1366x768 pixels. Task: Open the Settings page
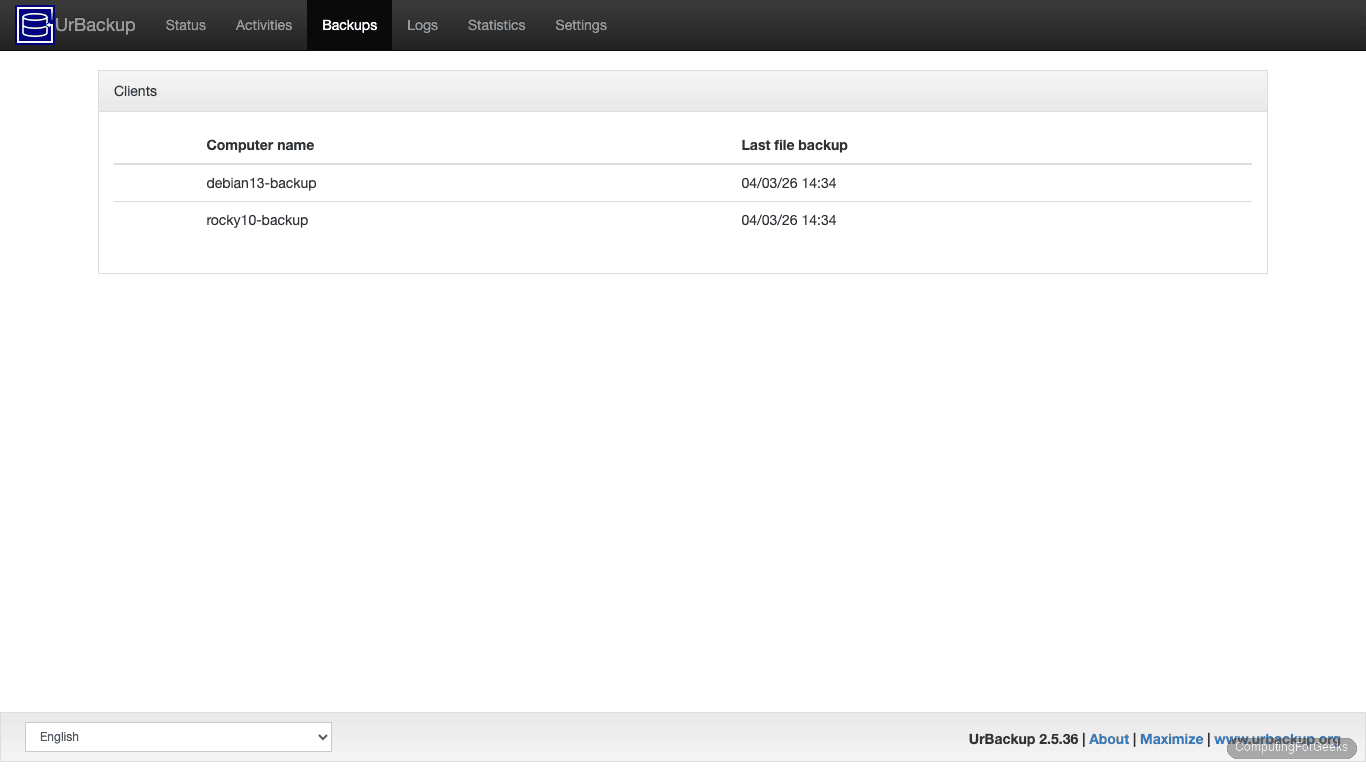tap(581, 25)
